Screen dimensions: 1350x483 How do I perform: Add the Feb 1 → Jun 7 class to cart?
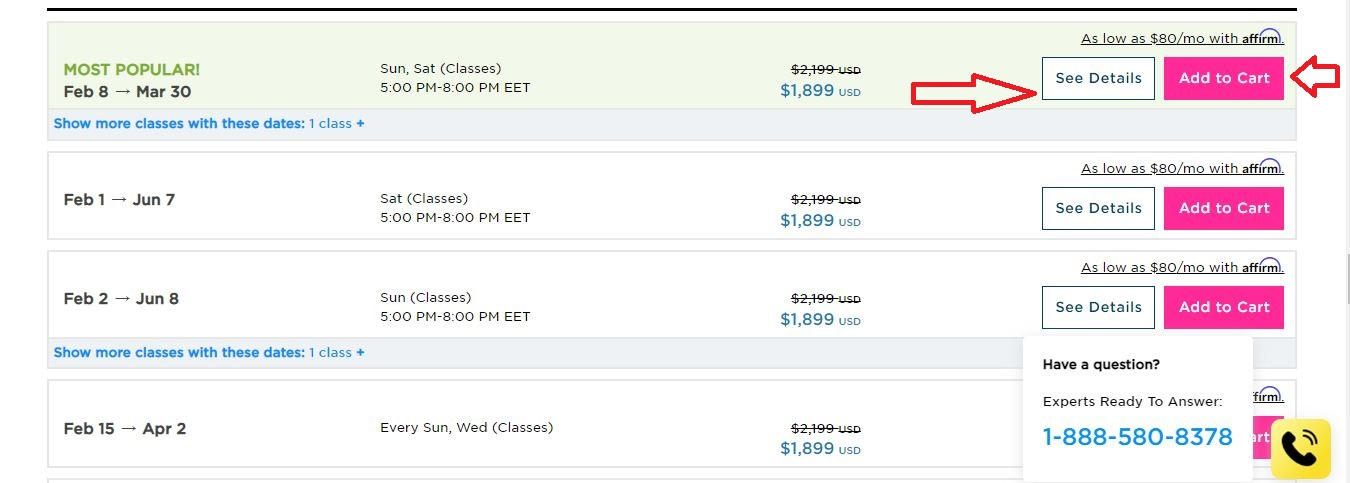[1224, 208]
